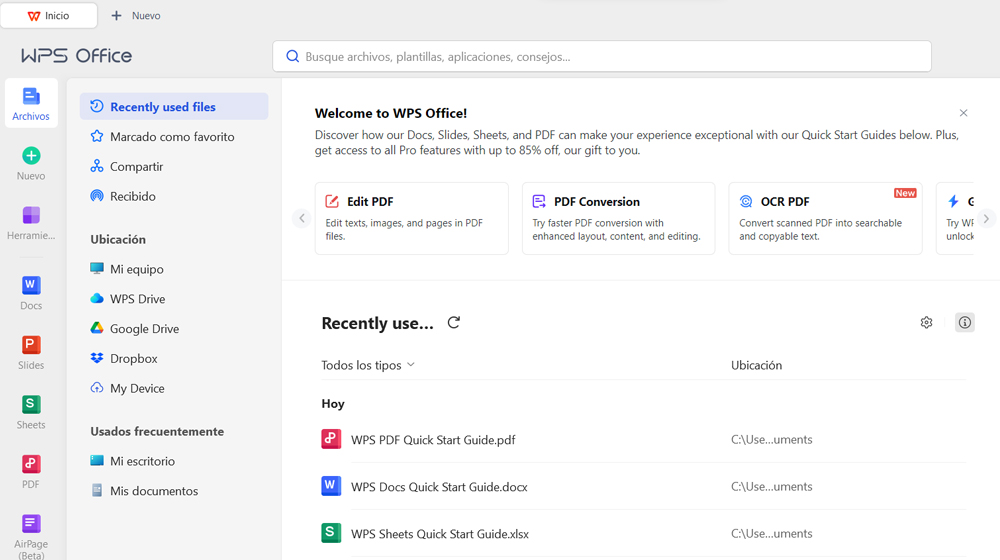Click the info icon beside settings

[964, 323]
